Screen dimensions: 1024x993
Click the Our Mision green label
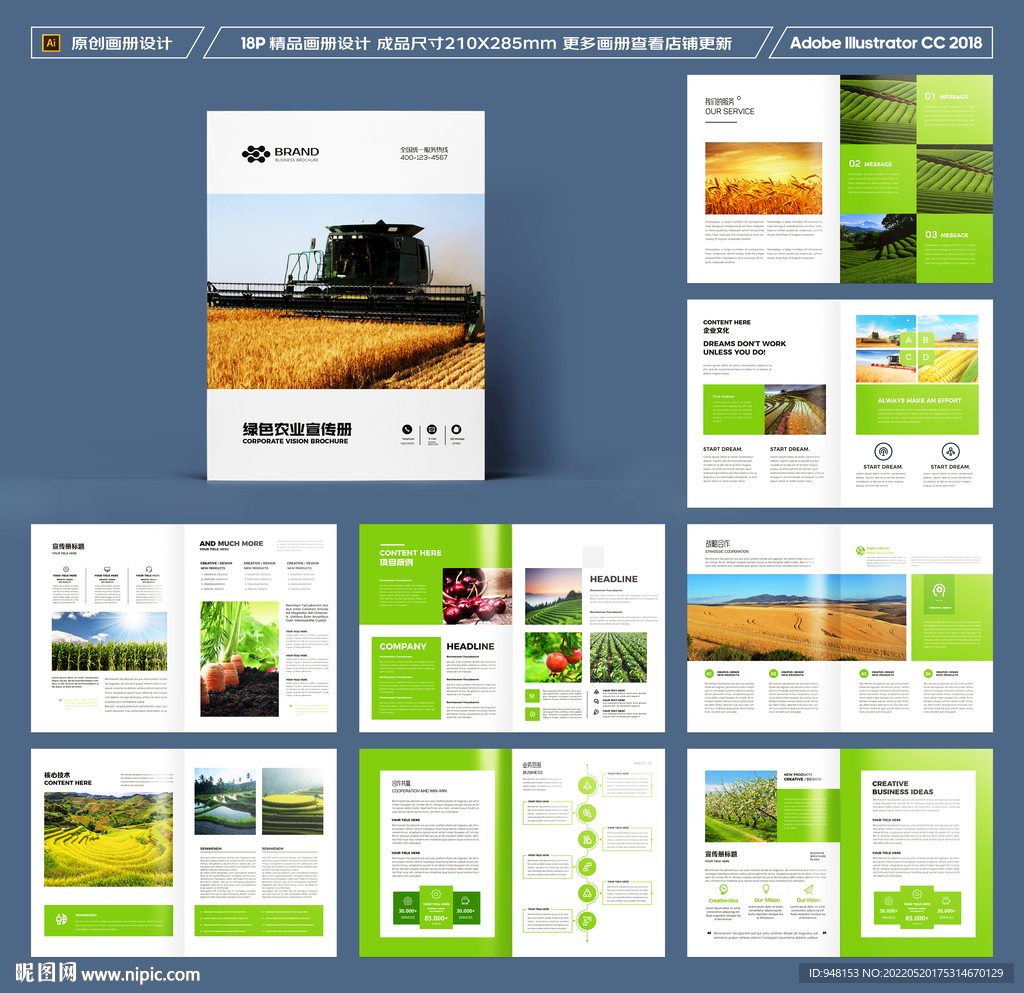767,900
